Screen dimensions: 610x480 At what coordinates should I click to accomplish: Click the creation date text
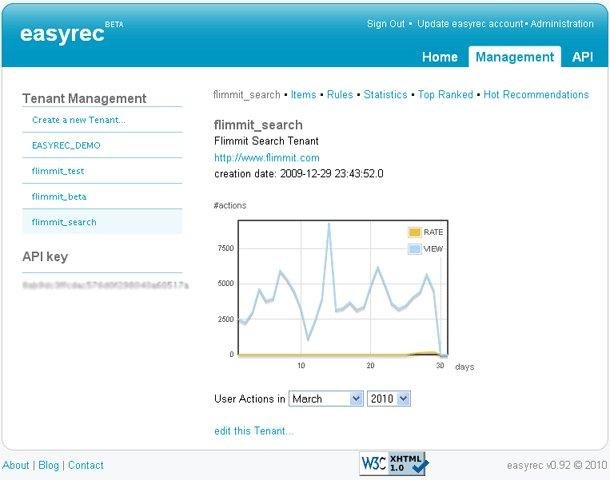click(298, 173)
